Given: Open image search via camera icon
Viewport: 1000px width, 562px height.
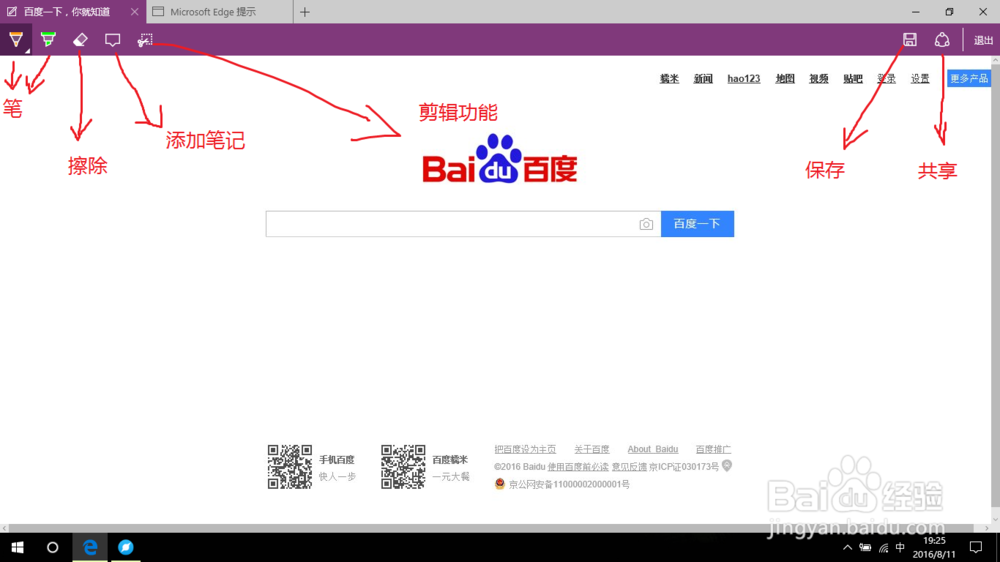Looking at the screenshot, I should (x=646, y=224).
